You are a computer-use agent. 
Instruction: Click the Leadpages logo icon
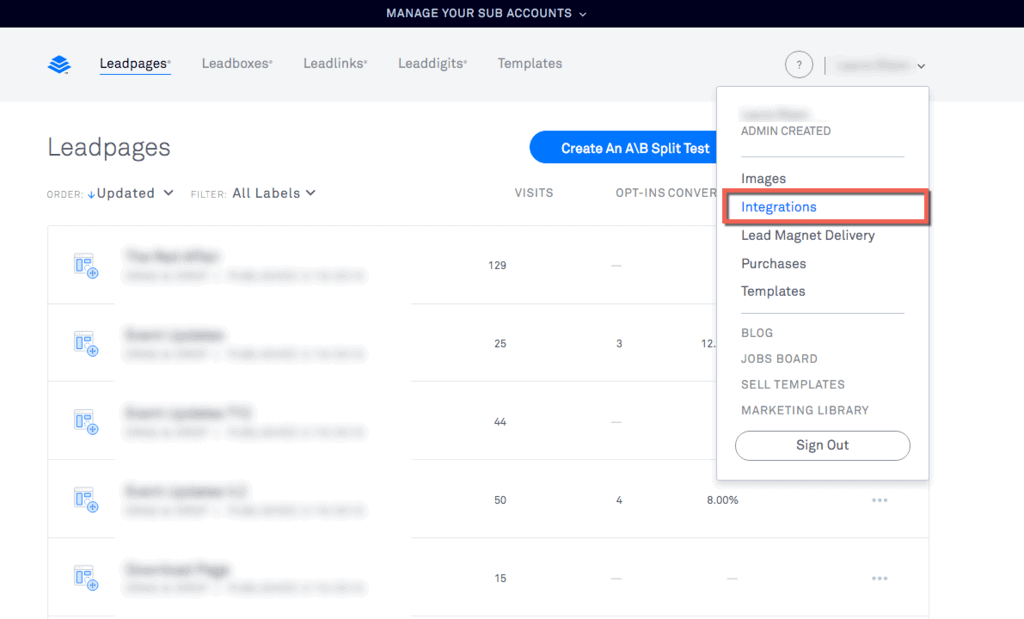point(58,63)
